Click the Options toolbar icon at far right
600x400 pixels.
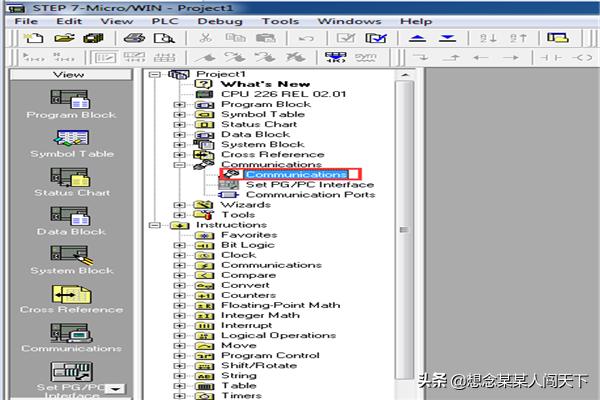coord(558,38)
